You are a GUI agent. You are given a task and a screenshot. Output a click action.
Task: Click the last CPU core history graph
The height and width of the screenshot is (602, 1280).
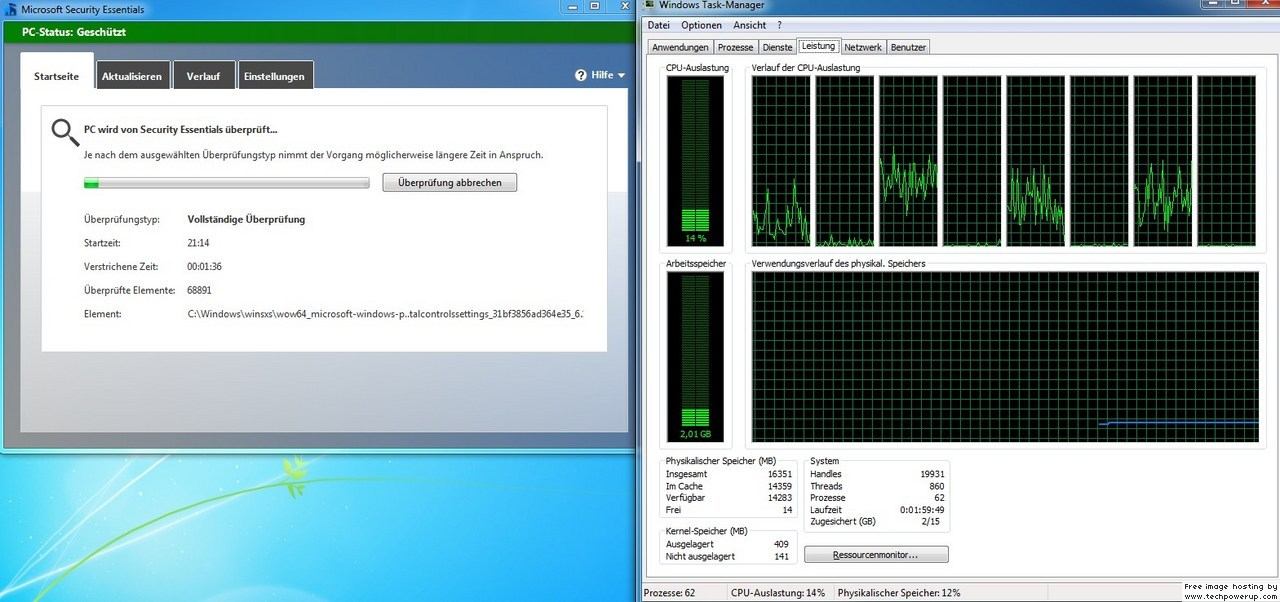click(x=1227, y=161)
